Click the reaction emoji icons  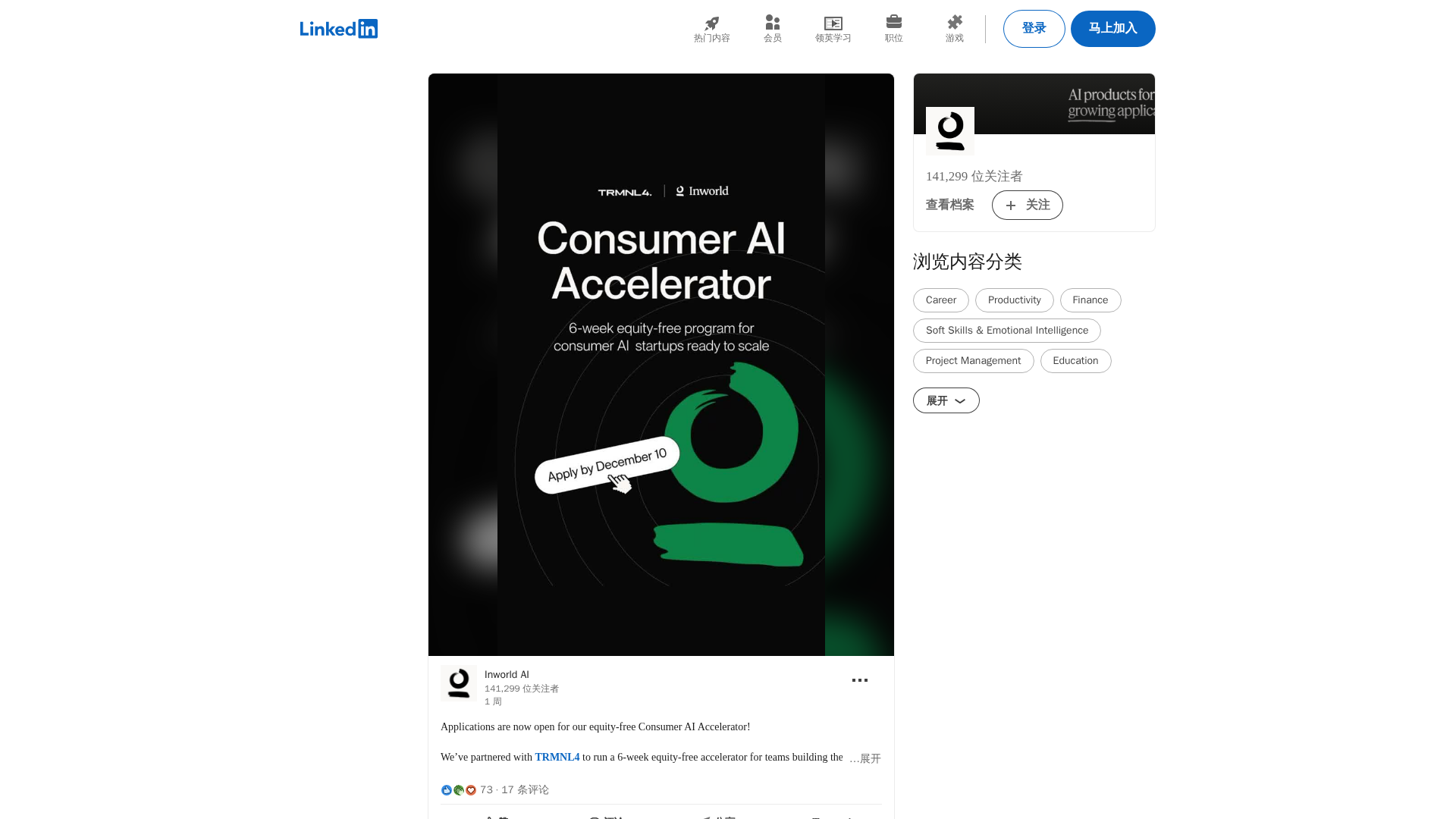pyautogui.click(x=458, y=790)
